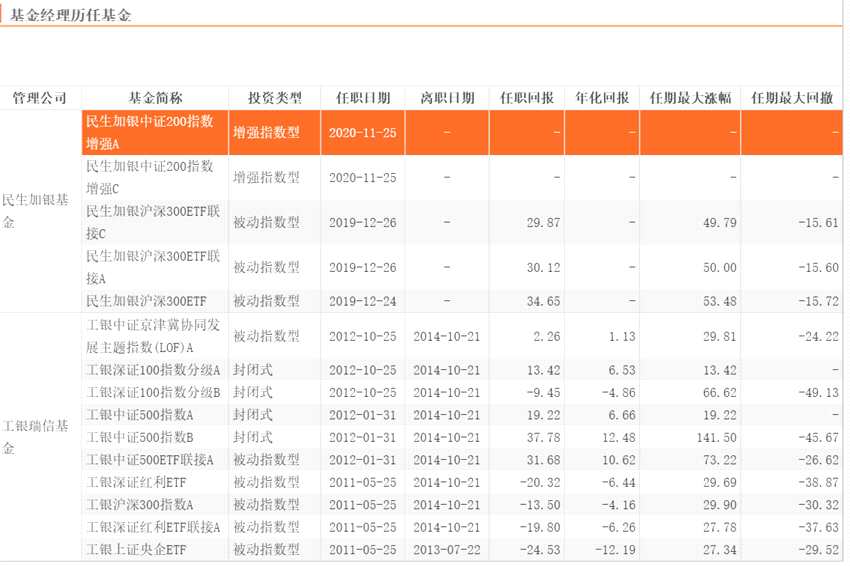Select return value -24.53

click(x=540, y=550)
